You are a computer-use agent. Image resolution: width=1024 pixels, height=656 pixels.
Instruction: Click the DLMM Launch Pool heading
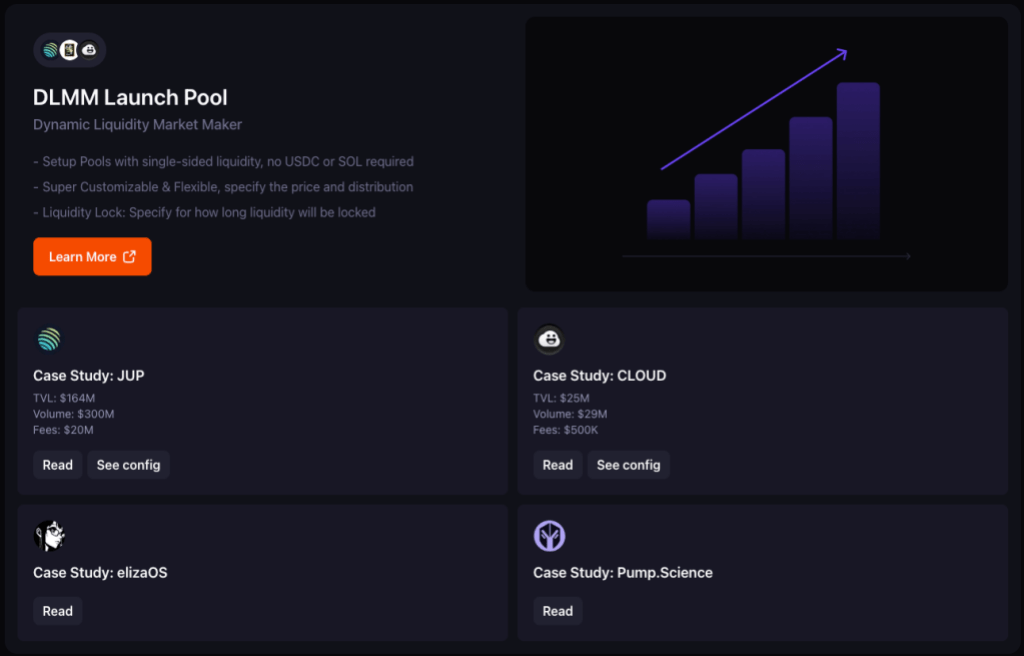[130, 98]
